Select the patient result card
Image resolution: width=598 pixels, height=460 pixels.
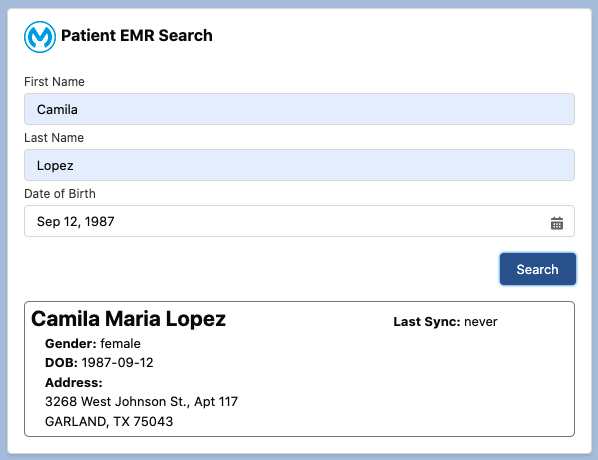point(299,369)
